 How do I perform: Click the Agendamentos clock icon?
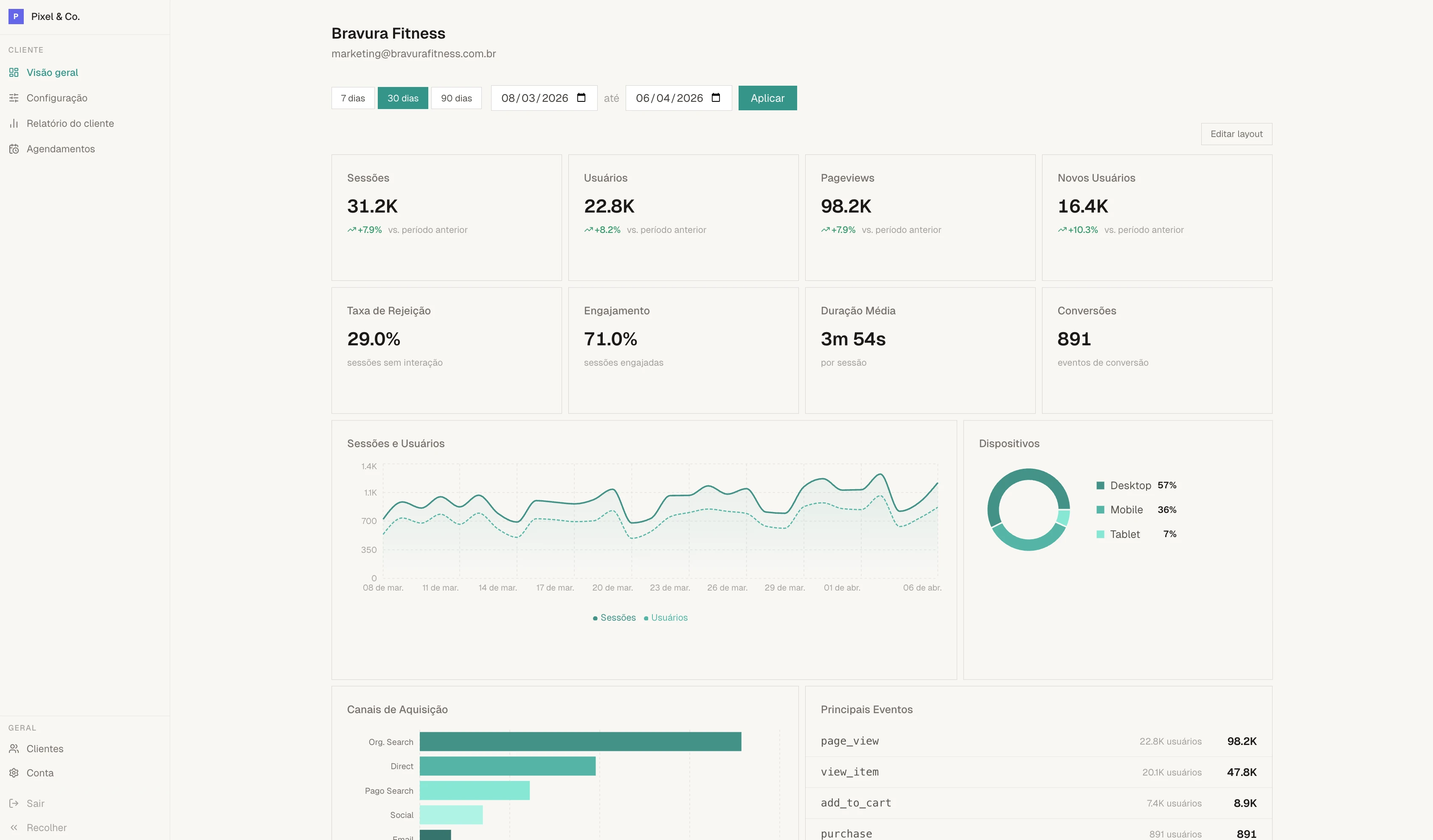tap(14, 149)
